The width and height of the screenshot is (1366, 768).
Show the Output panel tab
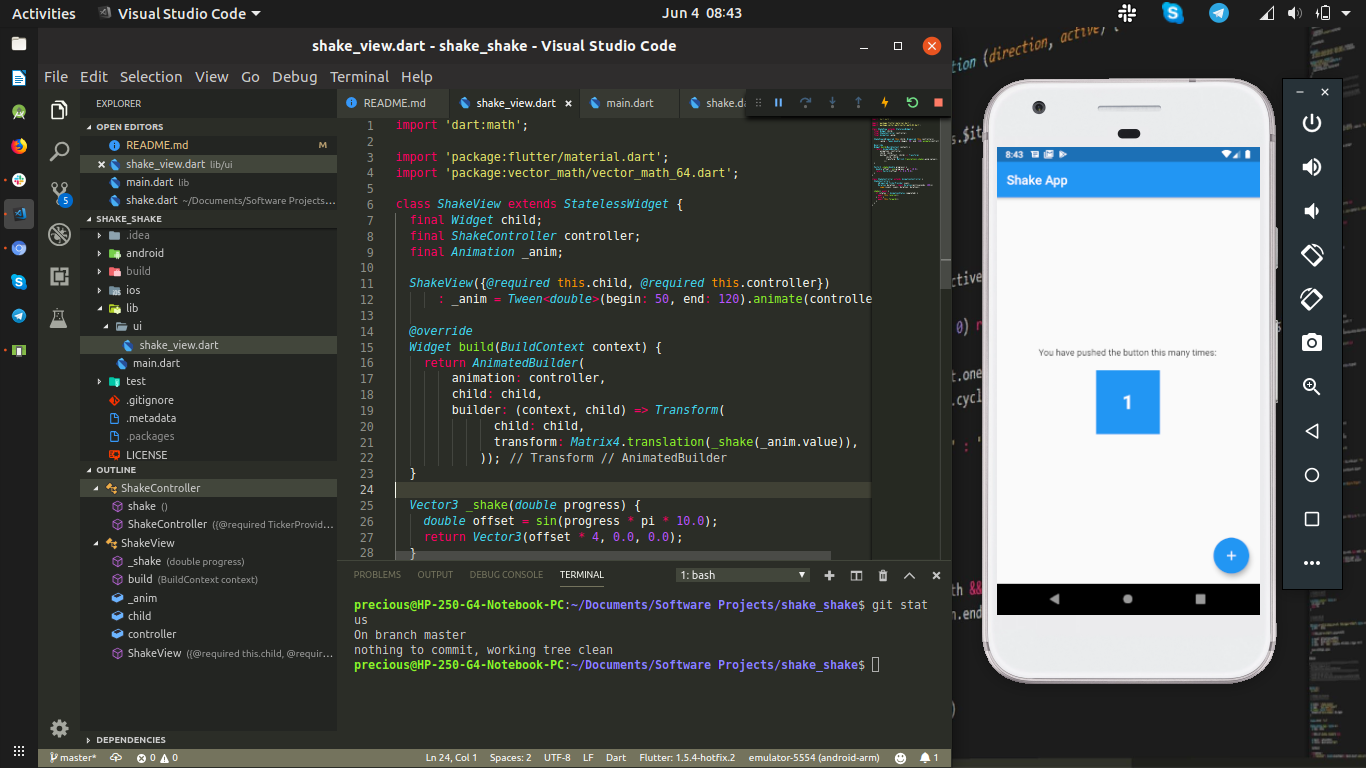pos(435,575)
